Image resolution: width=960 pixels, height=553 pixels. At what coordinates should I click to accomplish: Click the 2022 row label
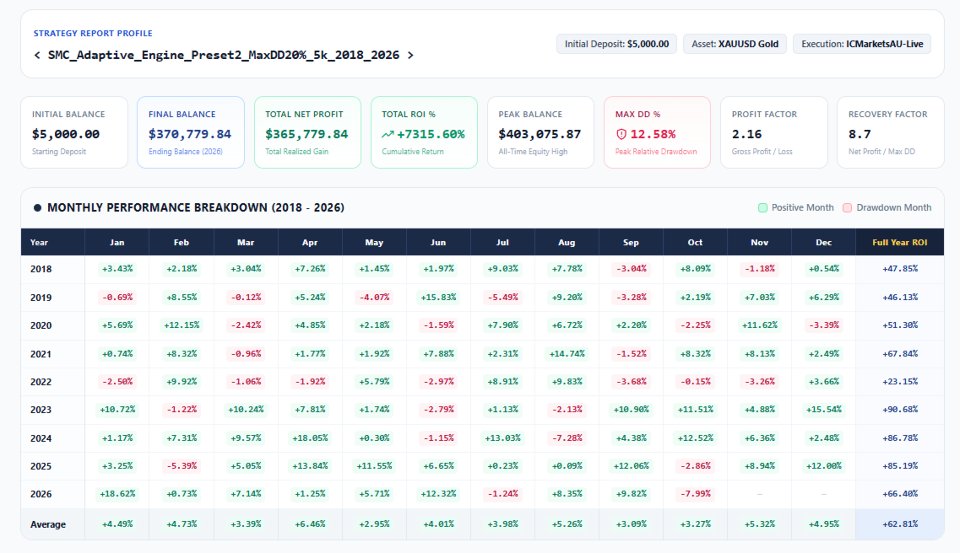pos(41,382)
